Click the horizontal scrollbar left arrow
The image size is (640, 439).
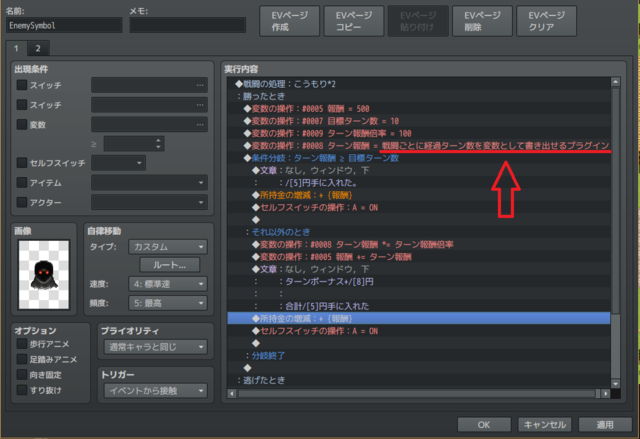[x=232, y=394]
